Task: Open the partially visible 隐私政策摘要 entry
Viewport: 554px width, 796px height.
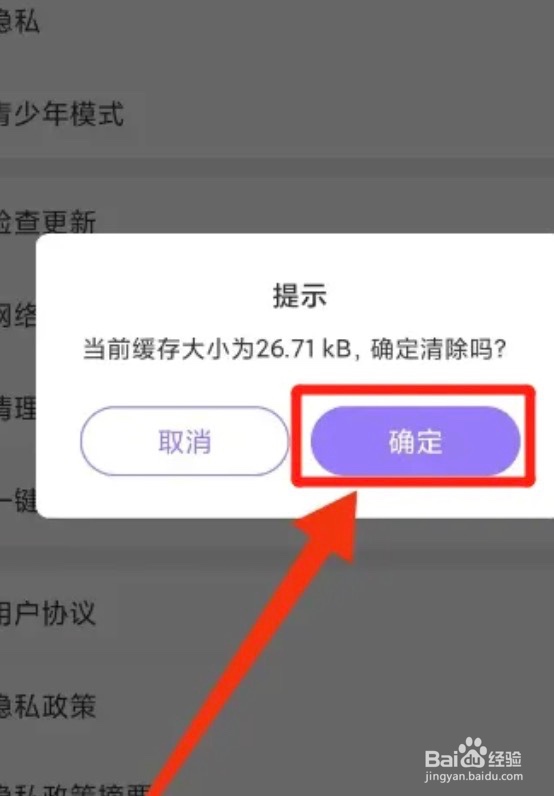Action: [75, 788]
